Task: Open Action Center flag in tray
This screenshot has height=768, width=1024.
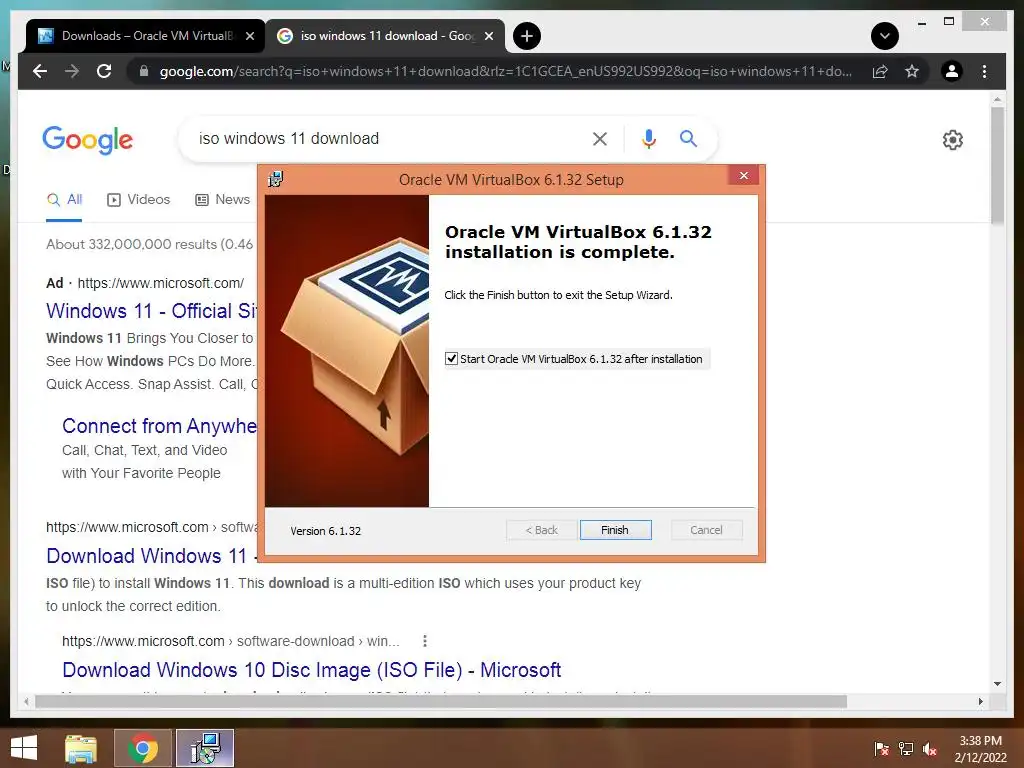Action: click(x=881, y=749)
